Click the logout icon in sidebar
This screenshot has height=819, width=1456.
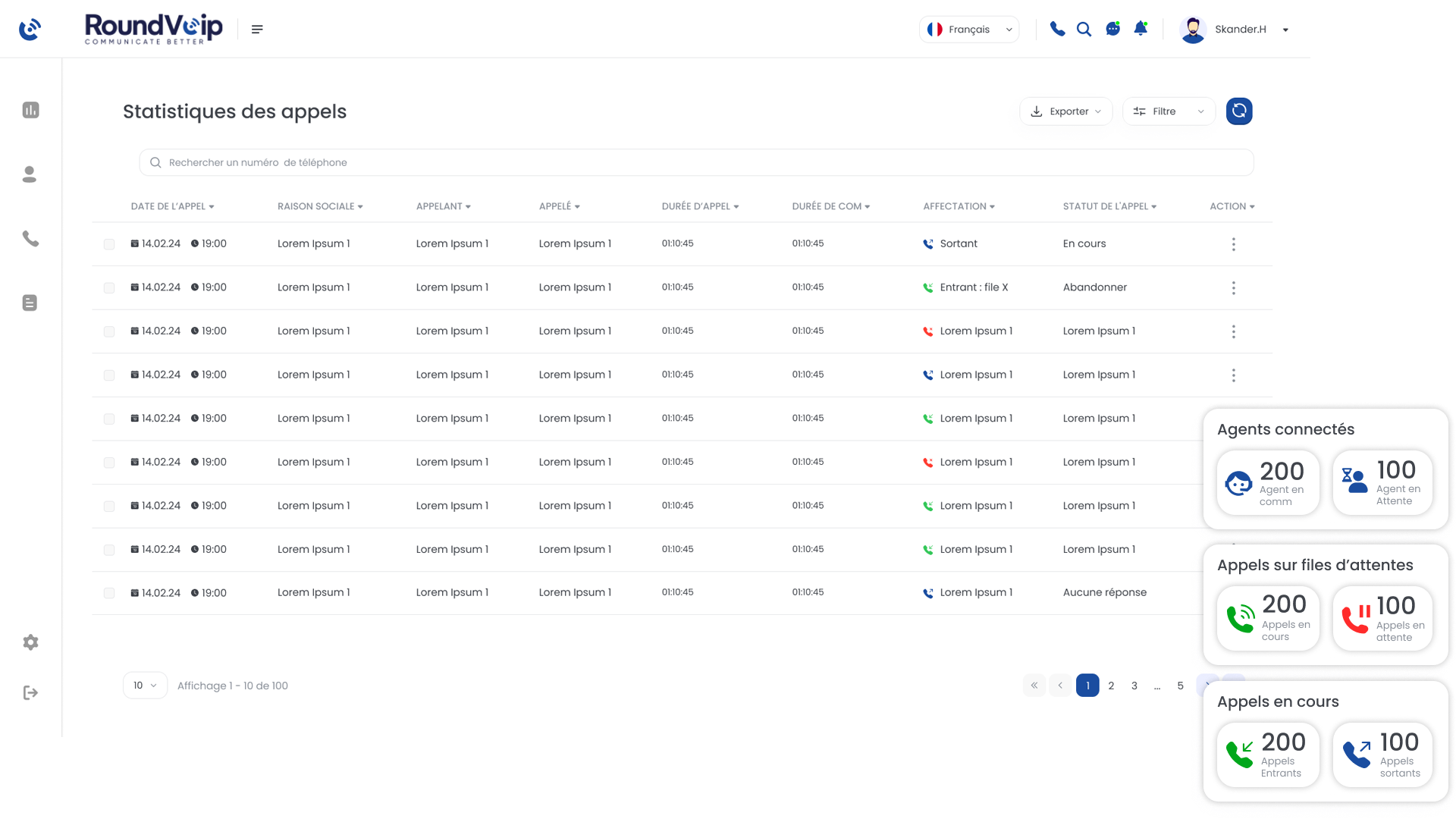pos(30,692)
